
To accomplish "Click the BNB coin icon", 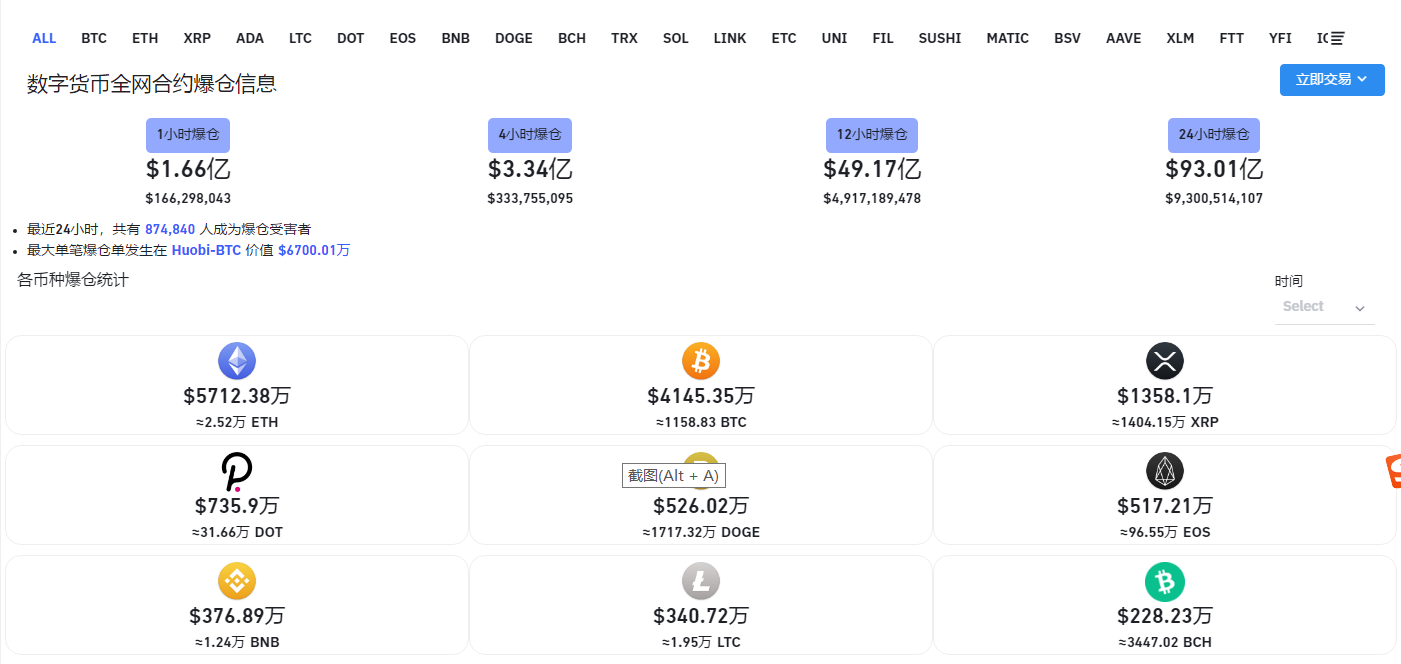I will (237, 581).
